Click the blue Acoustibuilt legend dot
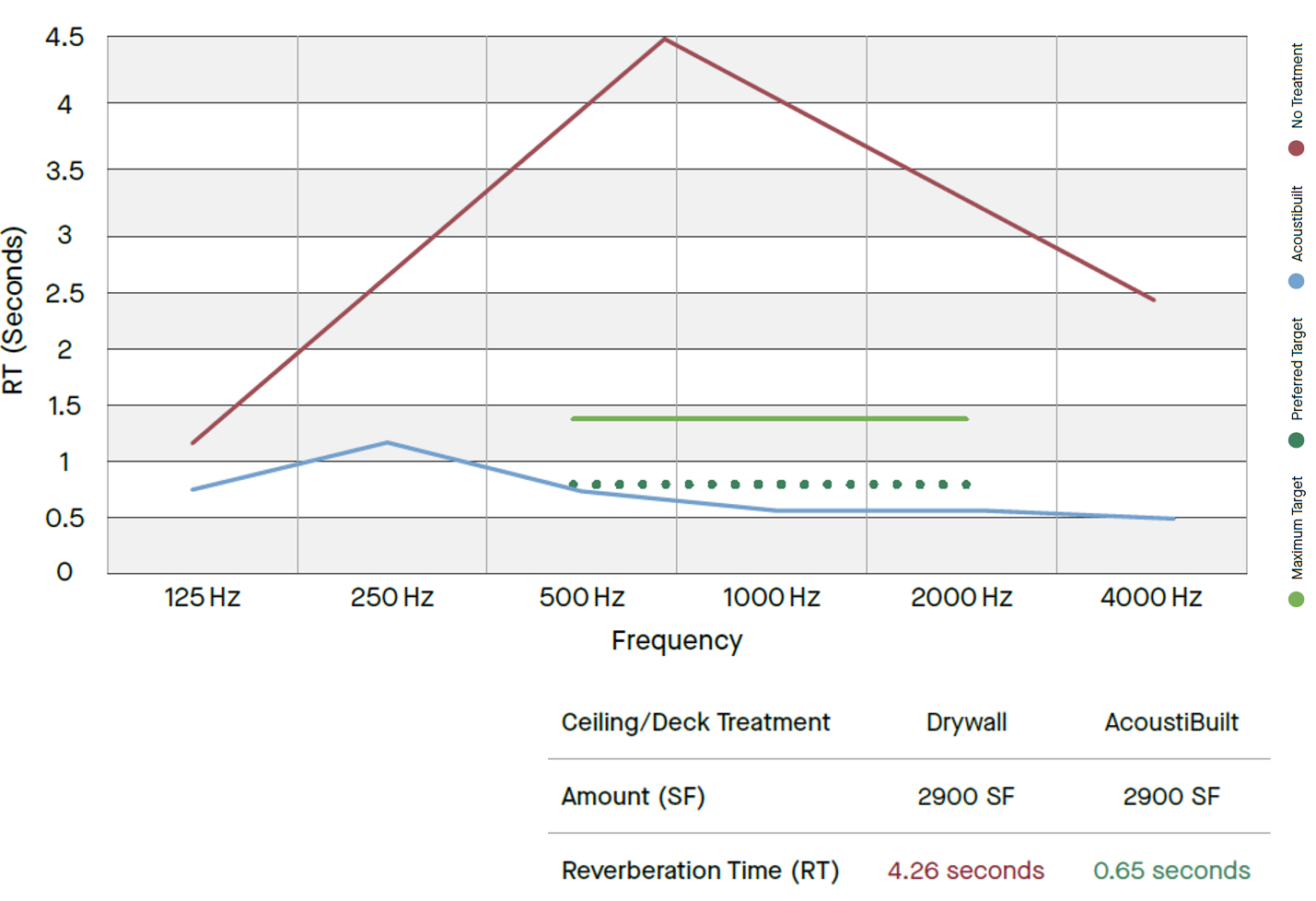The width and height of the screenshot is (1316, 901). point(1296,281)
